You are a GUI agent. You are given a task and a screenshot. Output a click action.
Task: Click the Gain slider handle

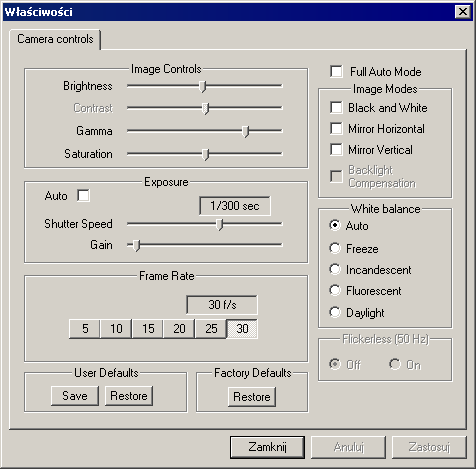[x=136, y=246]
